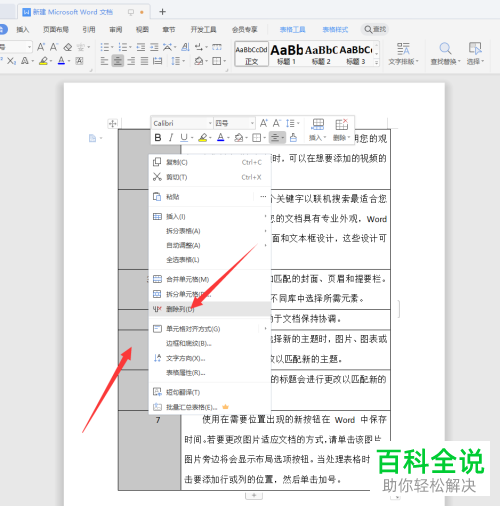This screenshot has width=500, height=506.
Task: Expand 插入(I) submenu in context menu
Action: 209,217
